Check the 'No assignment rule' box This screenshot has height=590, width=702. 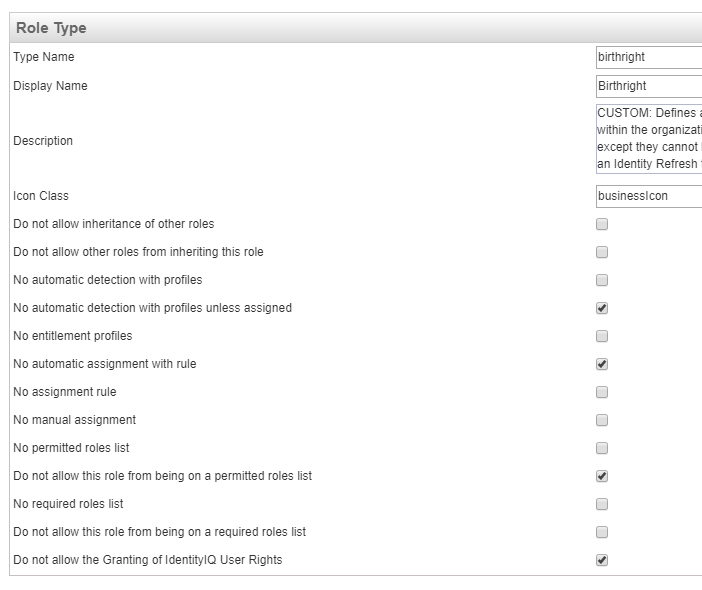602,392
